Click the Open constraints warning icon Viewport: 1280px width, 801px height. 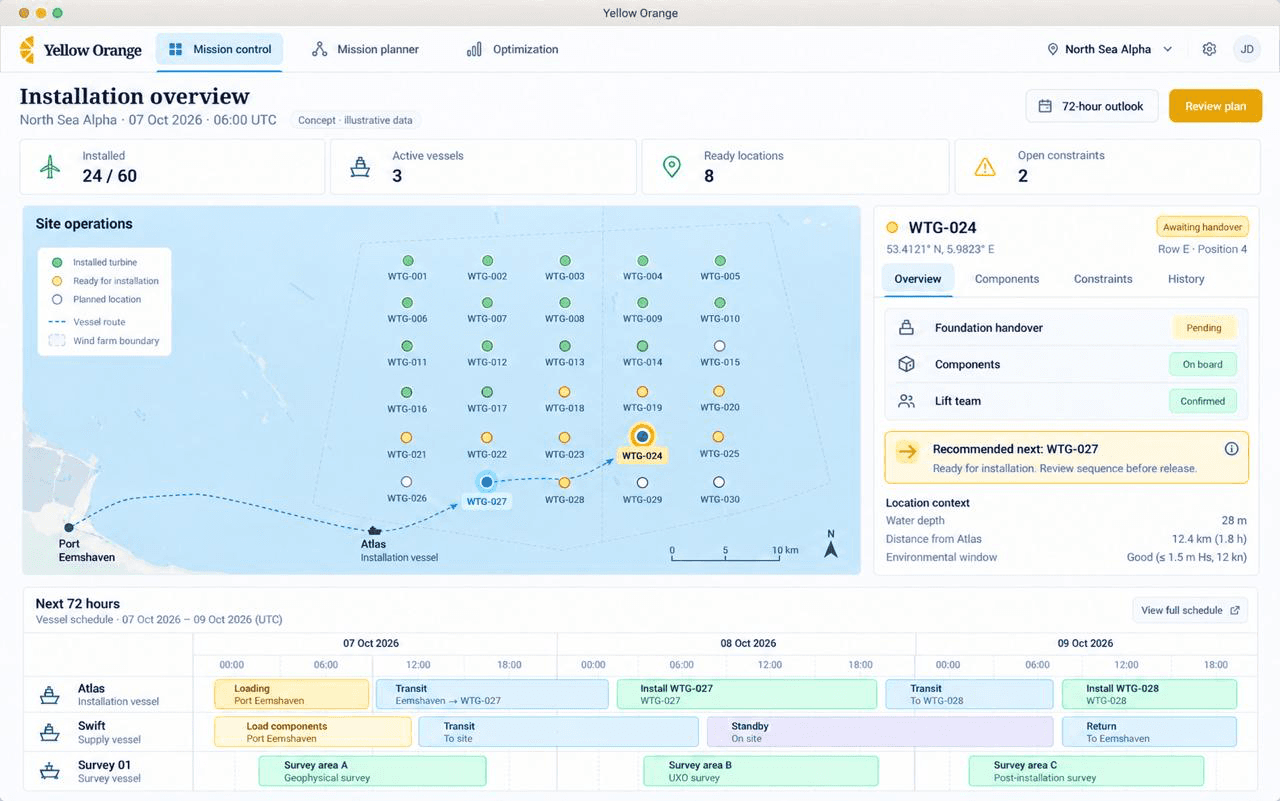pyautogui.click(x=985, y=166)
